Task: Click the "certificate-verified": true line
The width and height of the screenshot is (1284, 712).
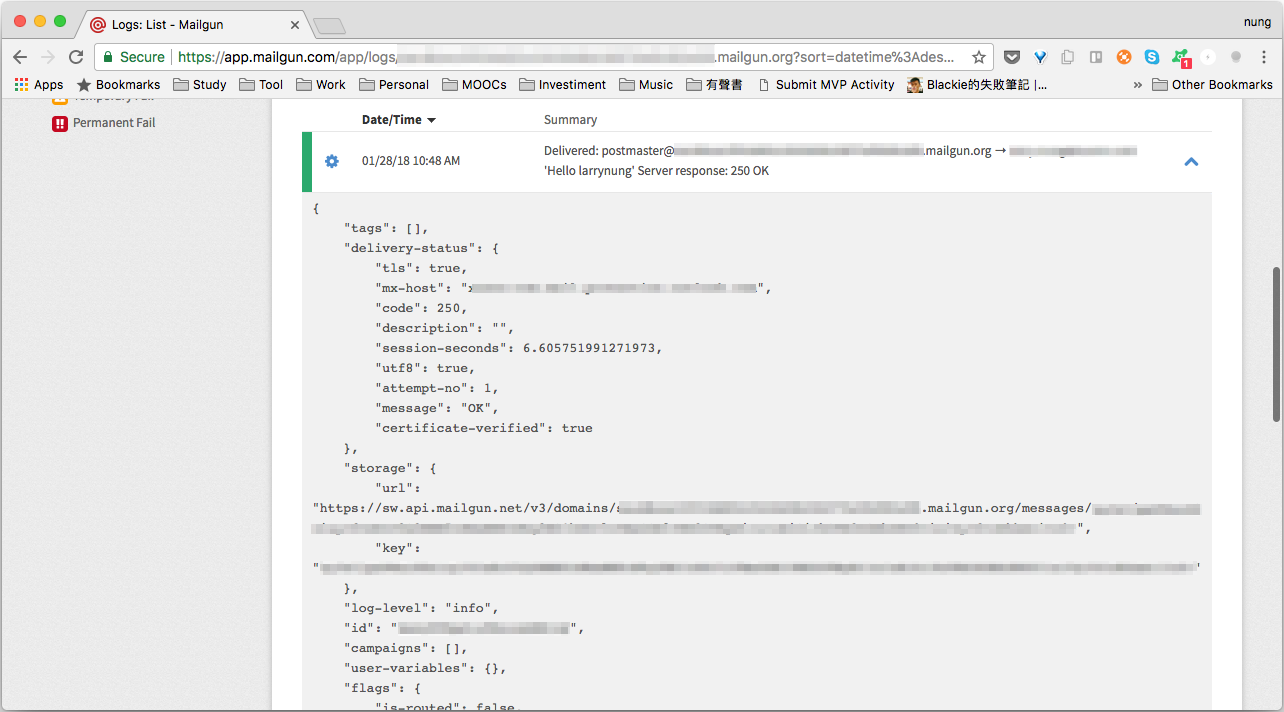Action: [x=484, y=428]
